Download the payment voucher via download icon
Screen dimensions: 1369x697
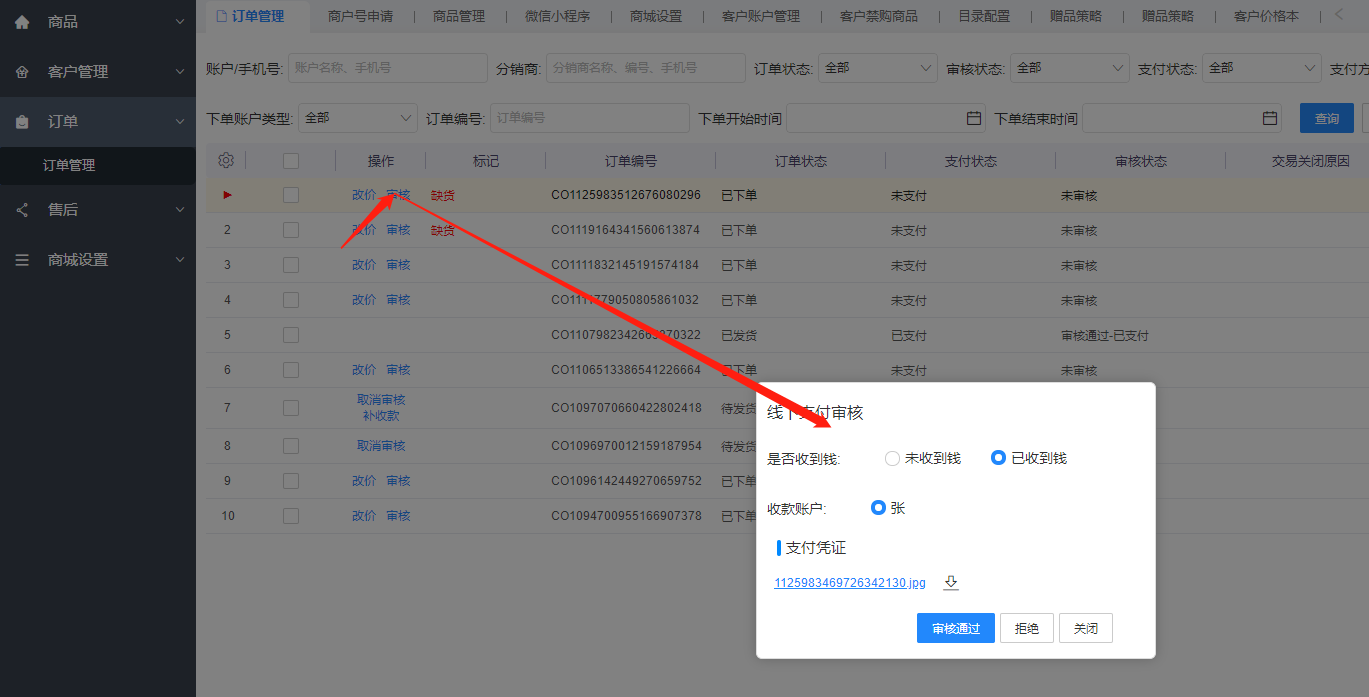(951, 583)
